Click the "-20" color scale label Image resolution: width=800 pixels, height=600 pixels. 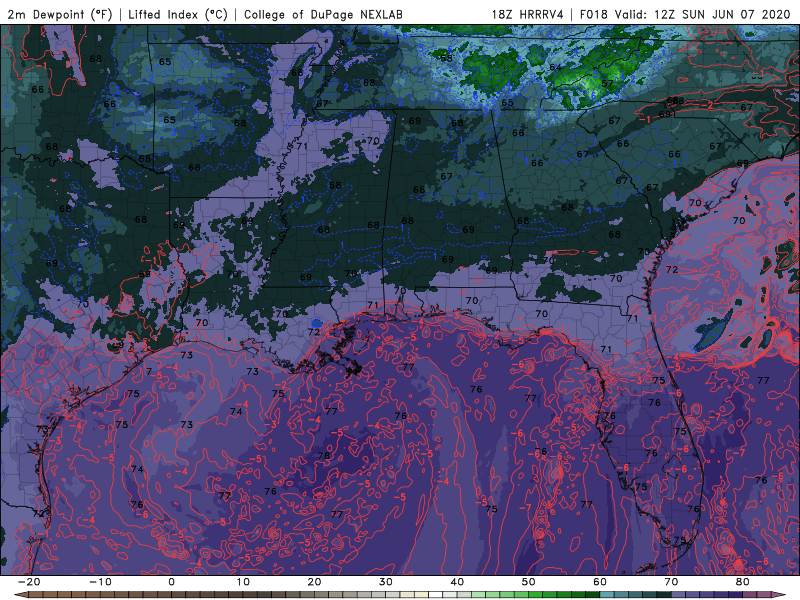[x=28, y=582]
